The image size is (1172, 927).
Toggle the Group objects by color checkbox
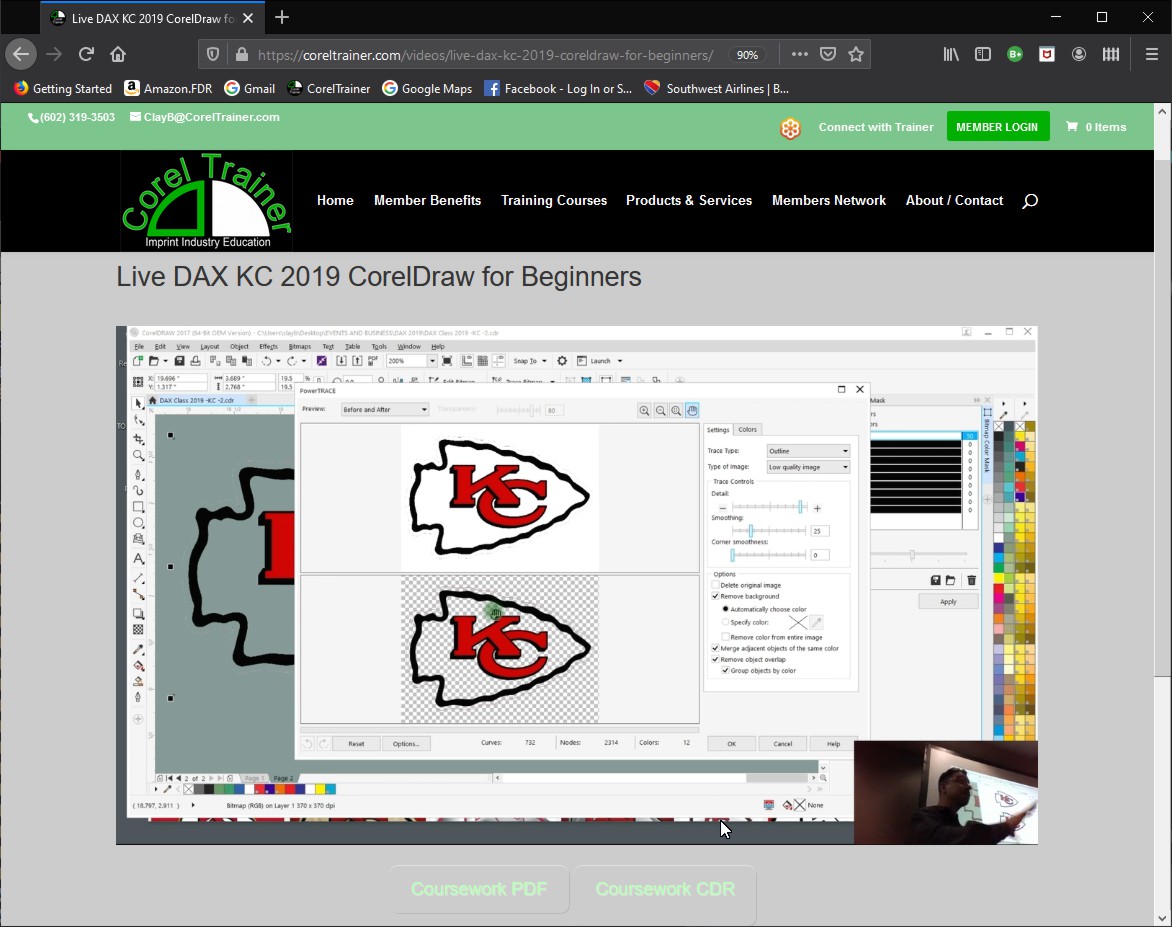click(725, 671)
